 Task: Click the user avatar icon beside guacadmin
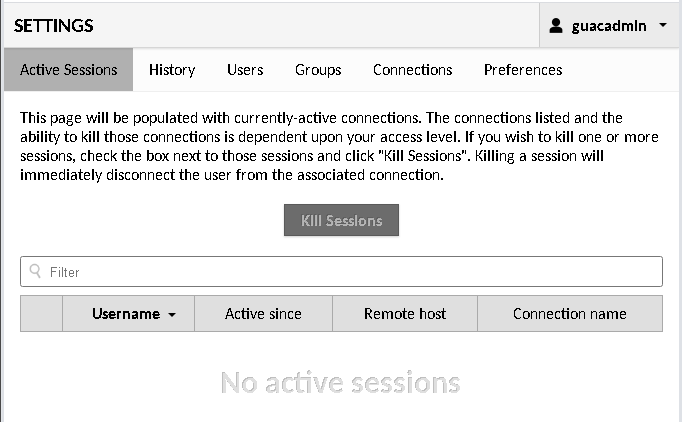coord(555,26)
